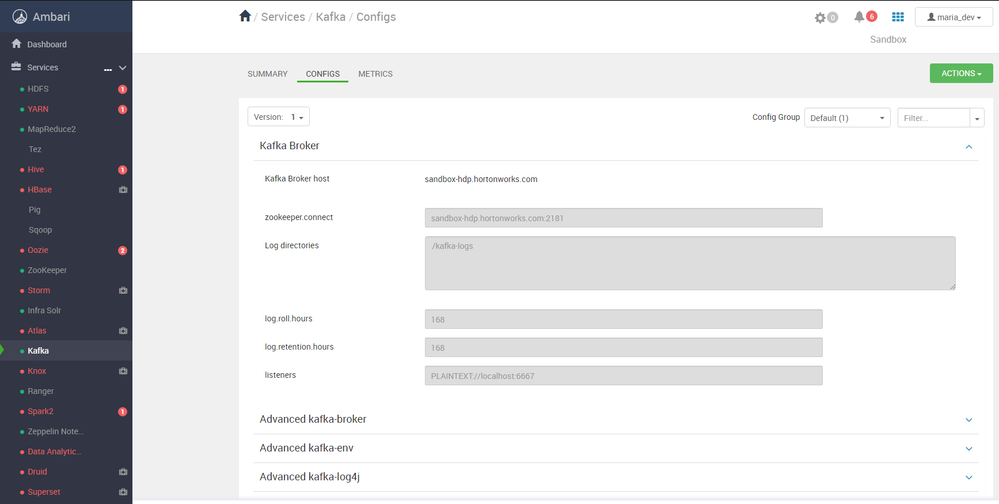
Task: Expand Advanced kafka-env section
Action: 968,449
